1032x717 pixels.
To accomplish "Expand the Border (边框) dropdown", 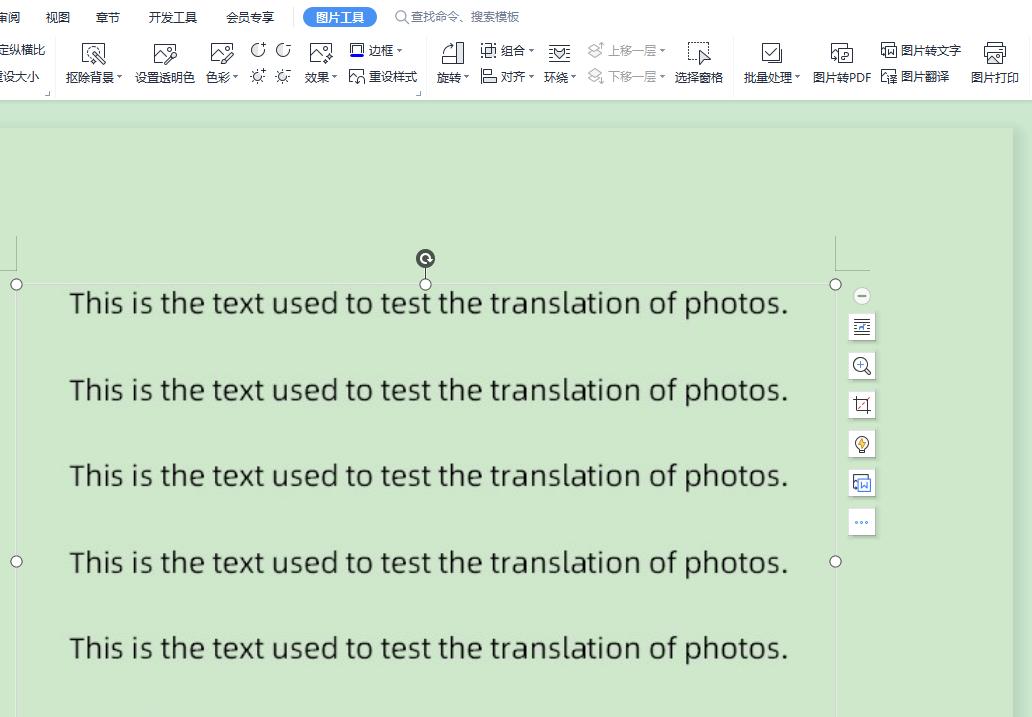I will click(377, 50).
